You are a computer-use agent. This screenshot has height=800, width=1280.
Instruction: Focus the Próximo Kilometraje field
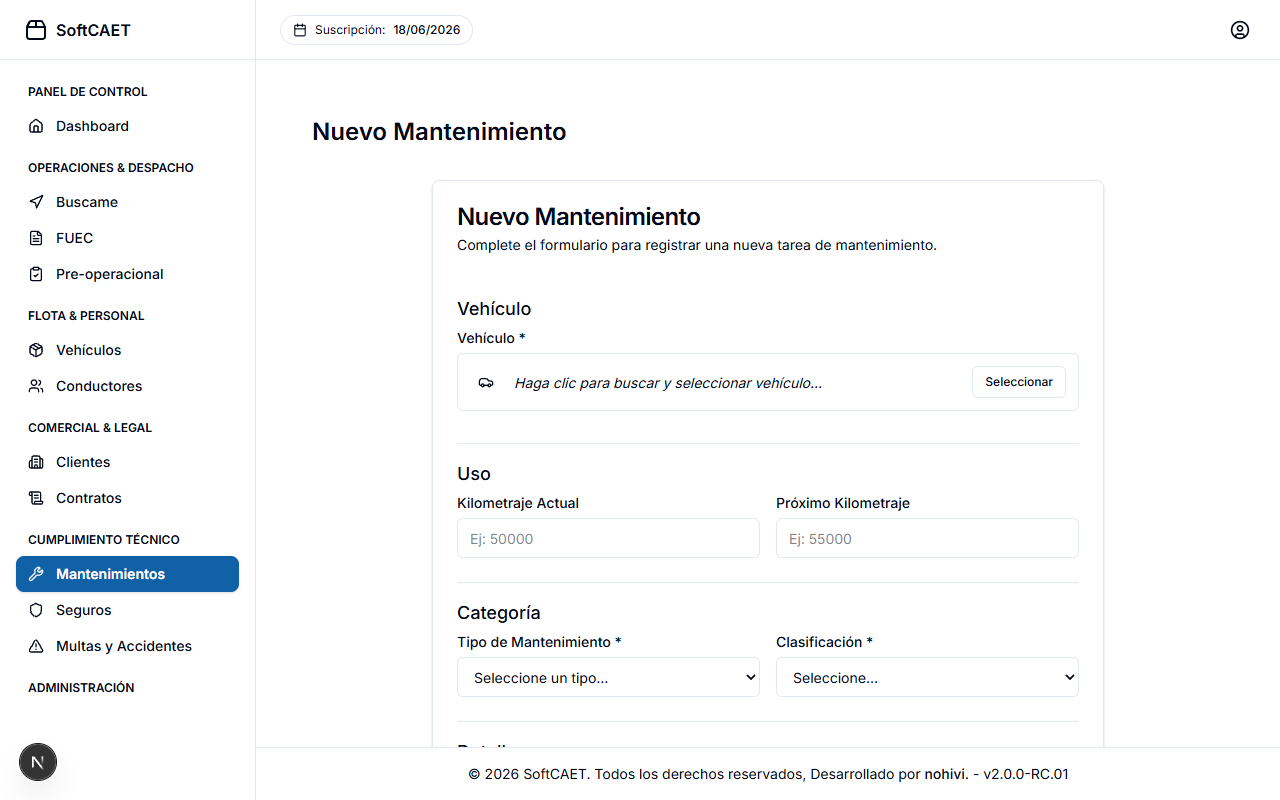click(927, 538)
